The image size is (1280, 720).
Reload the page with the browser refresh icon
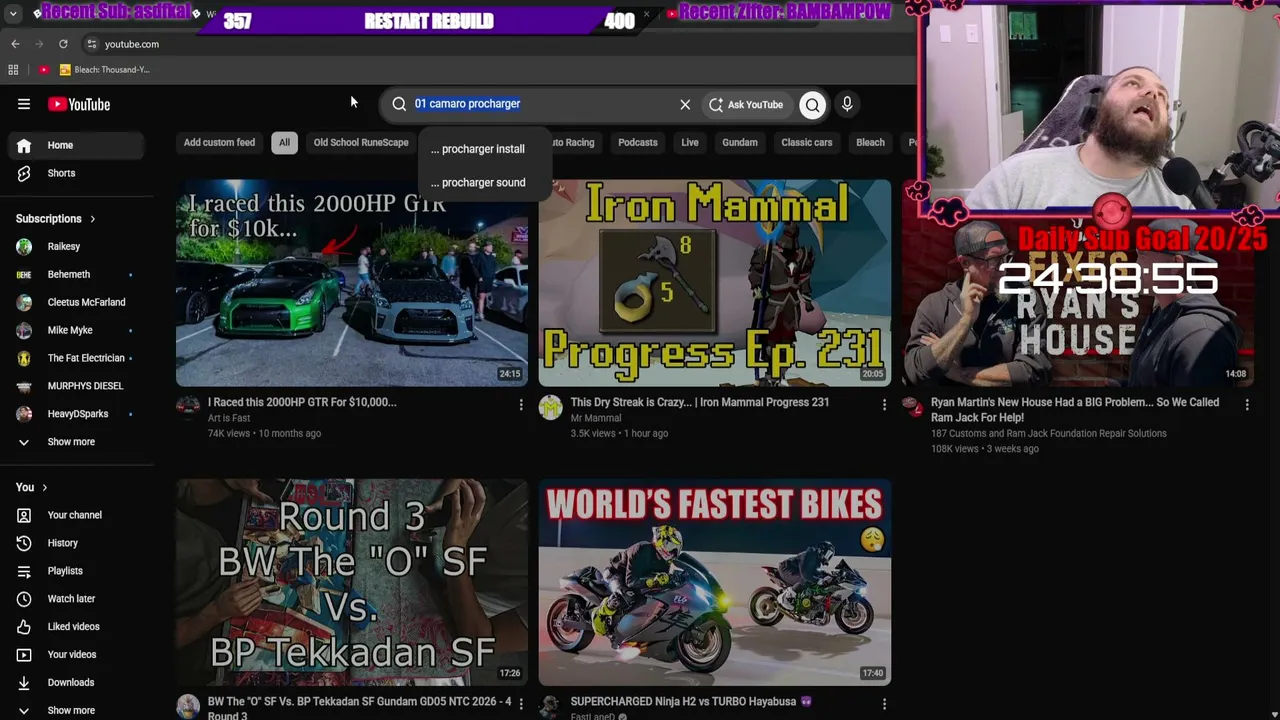63,44
